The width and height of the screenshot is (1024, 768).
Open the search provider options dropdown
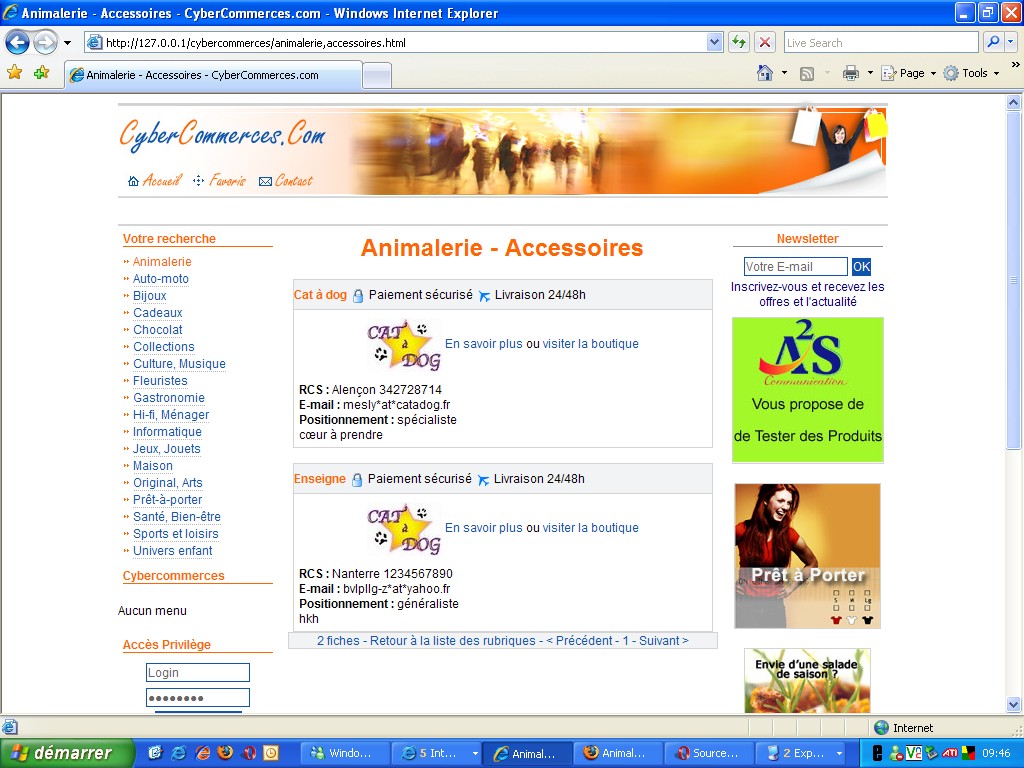click(1011, 42)
